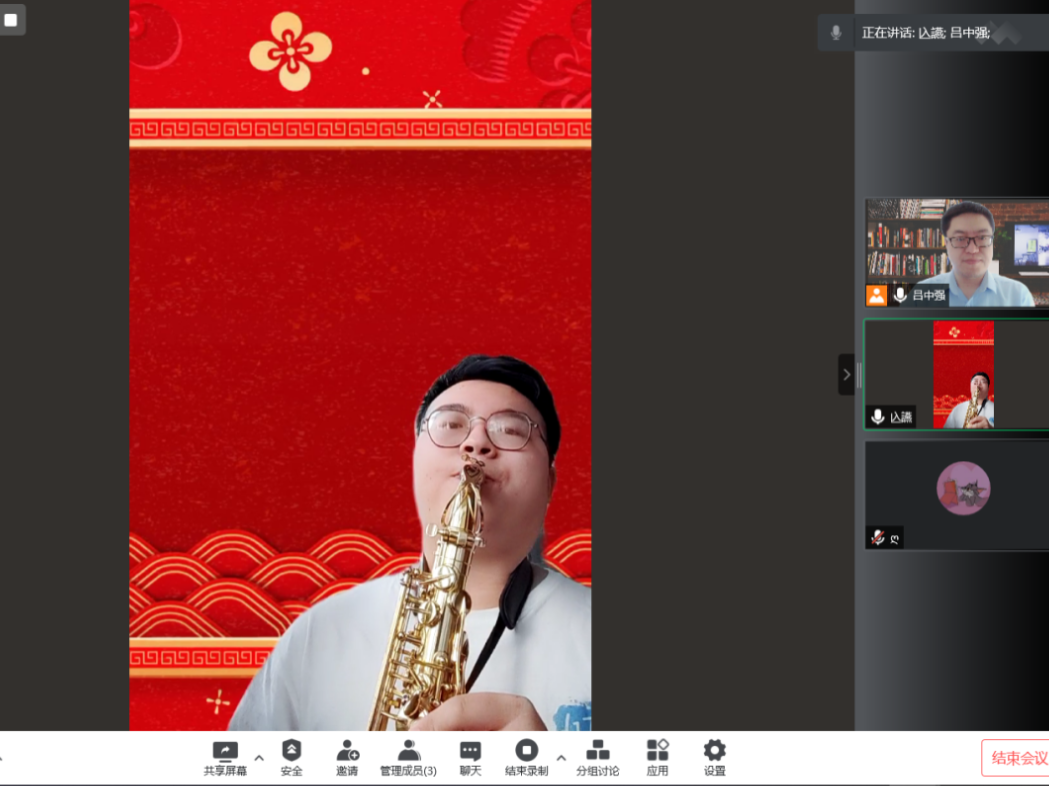Select the muted participant's avatar tile

(957, 495)
